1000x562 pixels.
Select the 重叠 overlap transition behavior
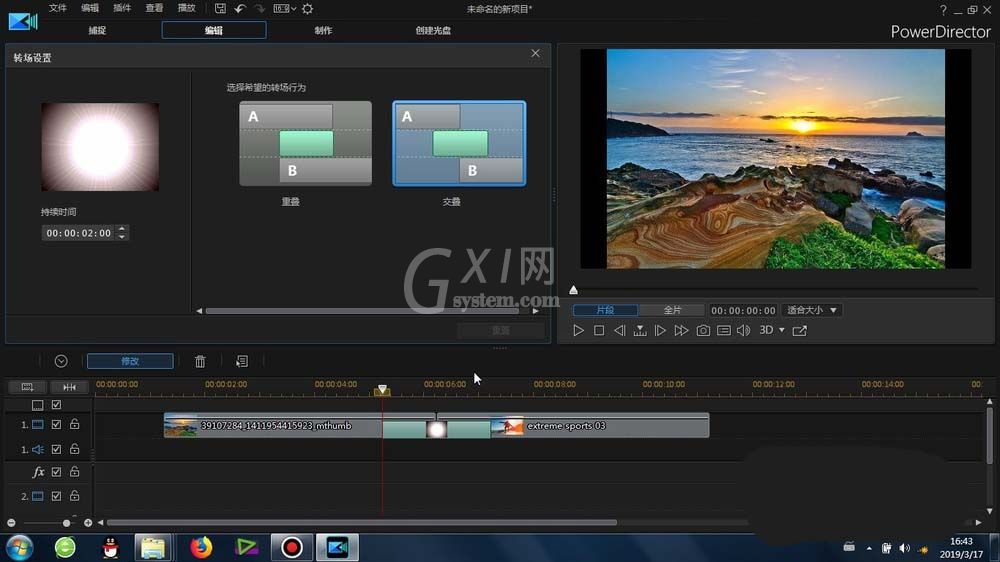305,144
